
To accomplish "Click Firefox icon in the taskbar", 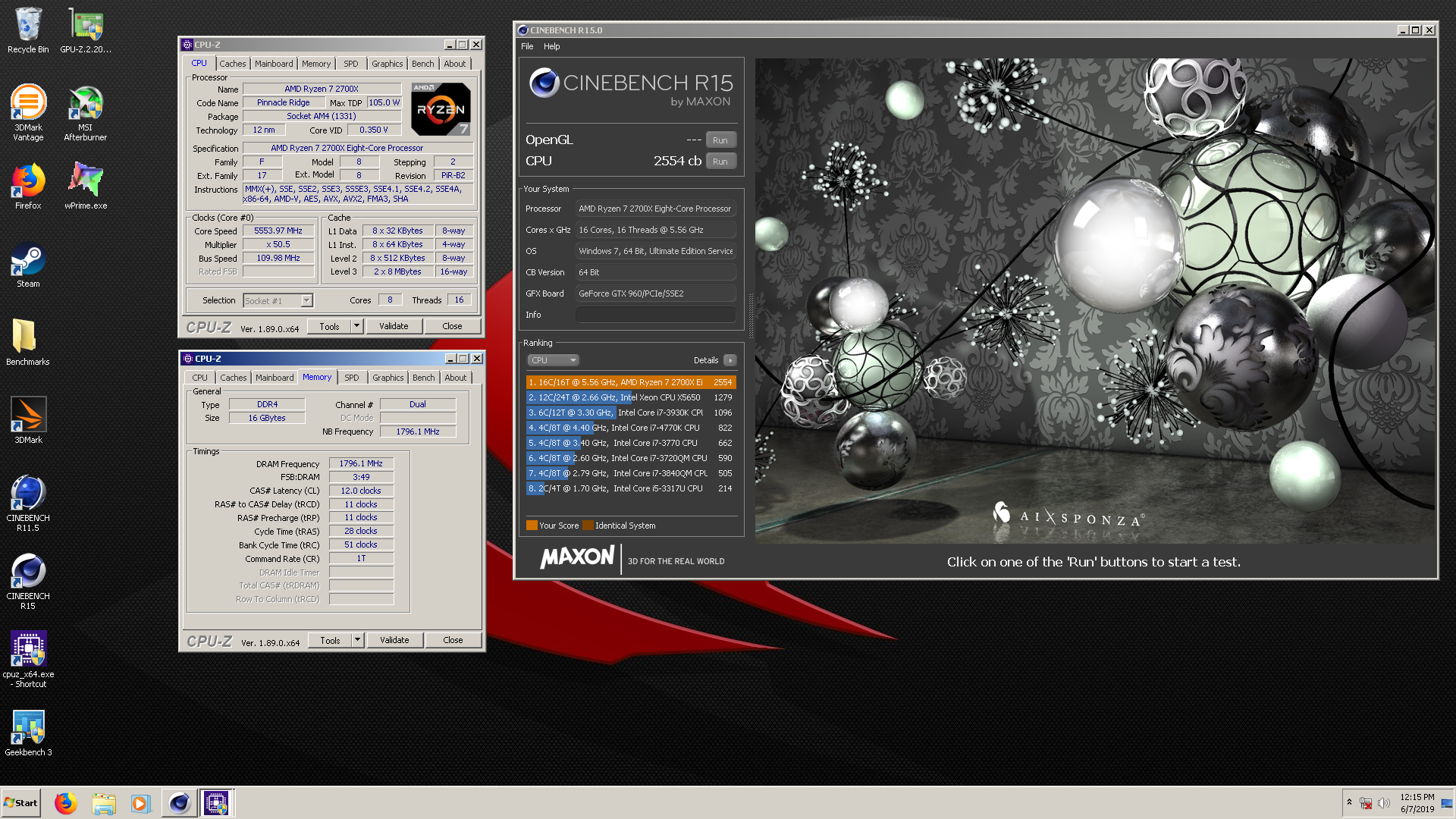I will coord(66,803).
